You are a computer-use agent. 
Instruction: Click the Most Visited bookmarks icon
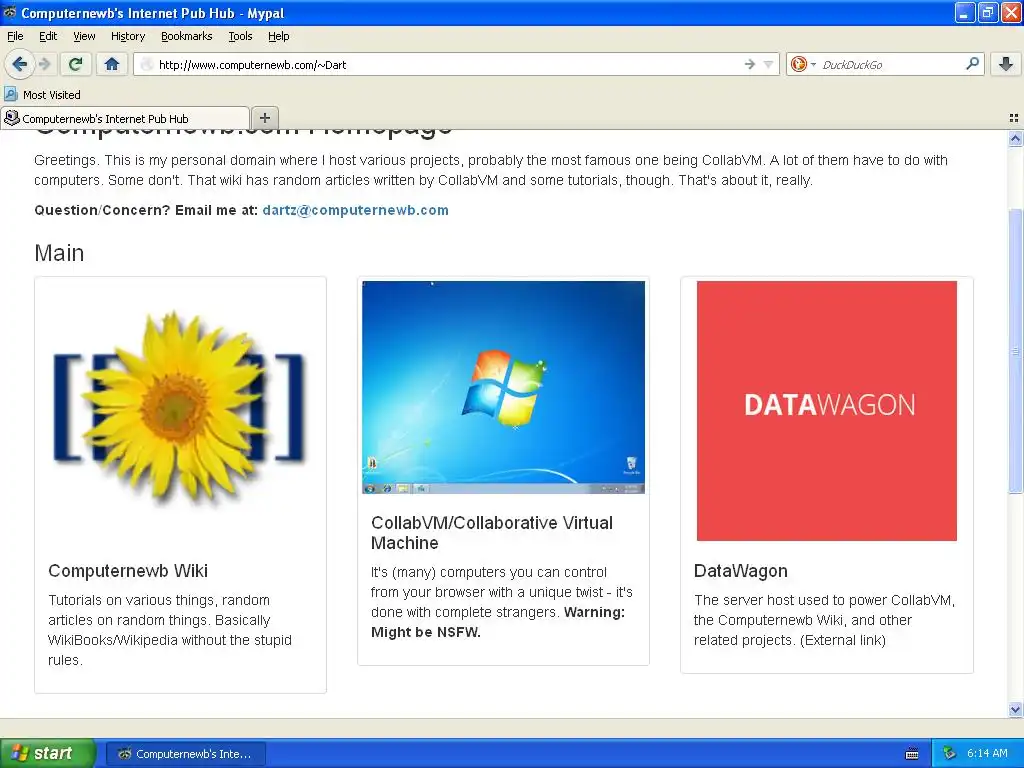[x=11, y=94]
